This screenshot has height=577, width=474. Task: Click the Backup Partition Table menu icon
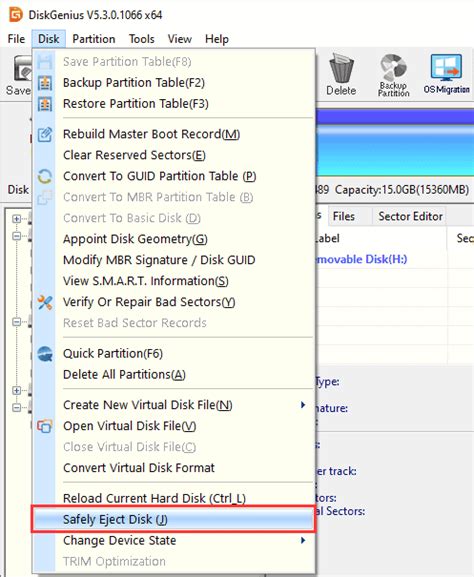(45, 83)
